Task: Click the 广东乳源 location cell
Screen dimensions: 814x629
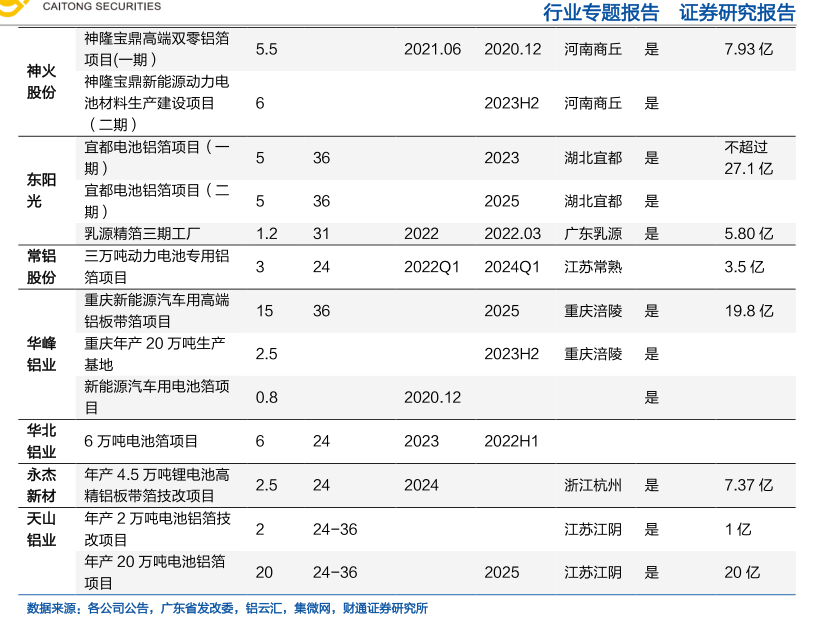Action: [593, 234]
